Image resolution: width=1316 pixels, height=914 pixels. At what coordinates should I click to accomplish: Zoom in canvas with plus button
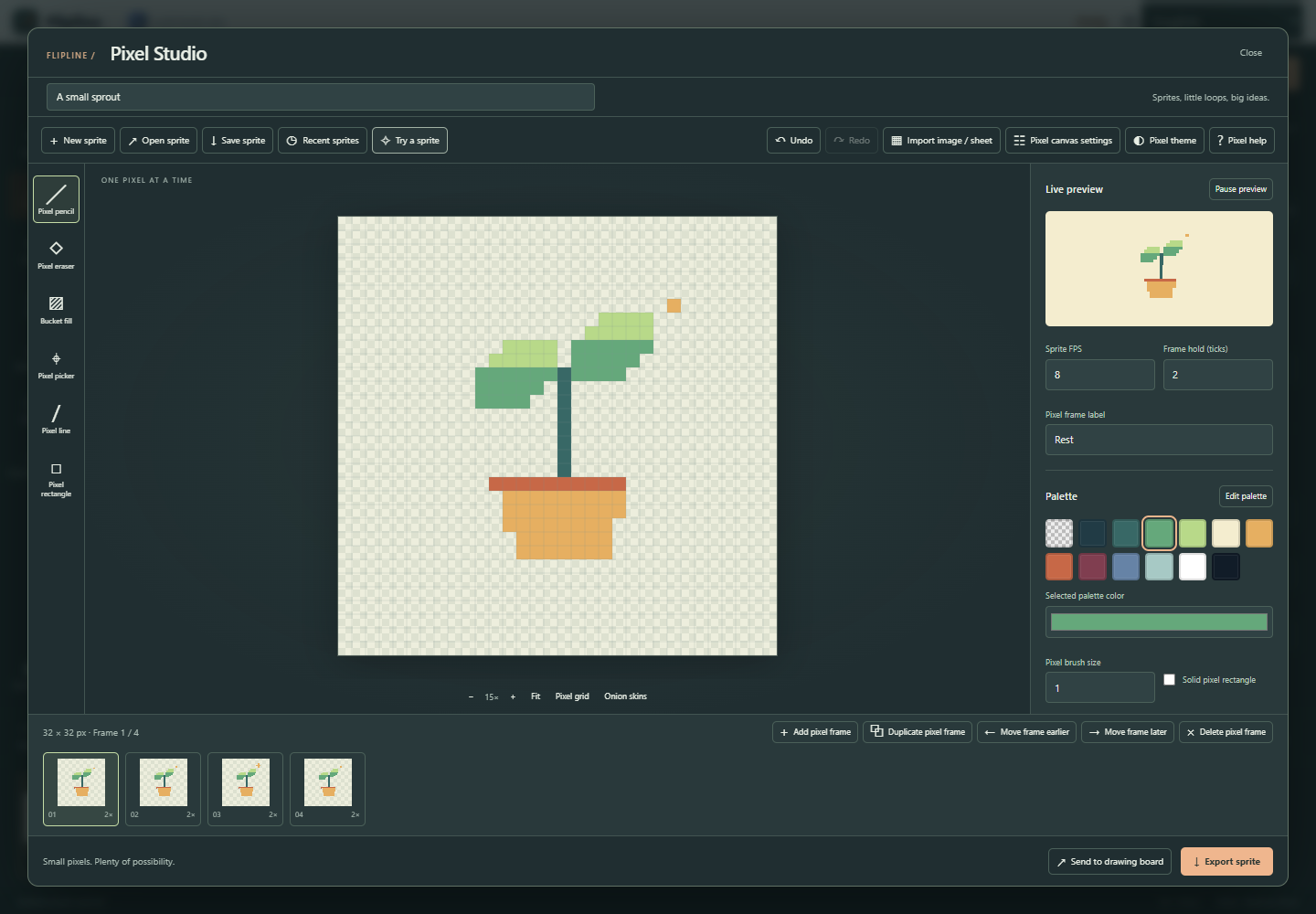click(x=513, y=696)
